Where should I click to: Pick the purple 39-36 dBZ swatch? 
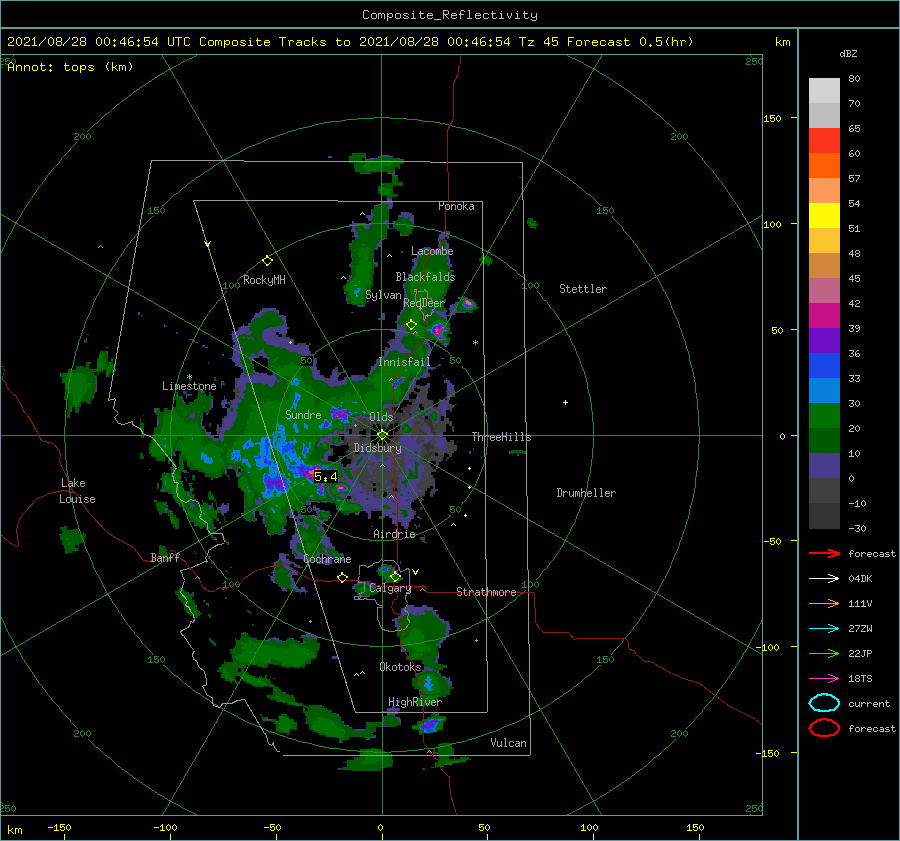click(824, 341)
